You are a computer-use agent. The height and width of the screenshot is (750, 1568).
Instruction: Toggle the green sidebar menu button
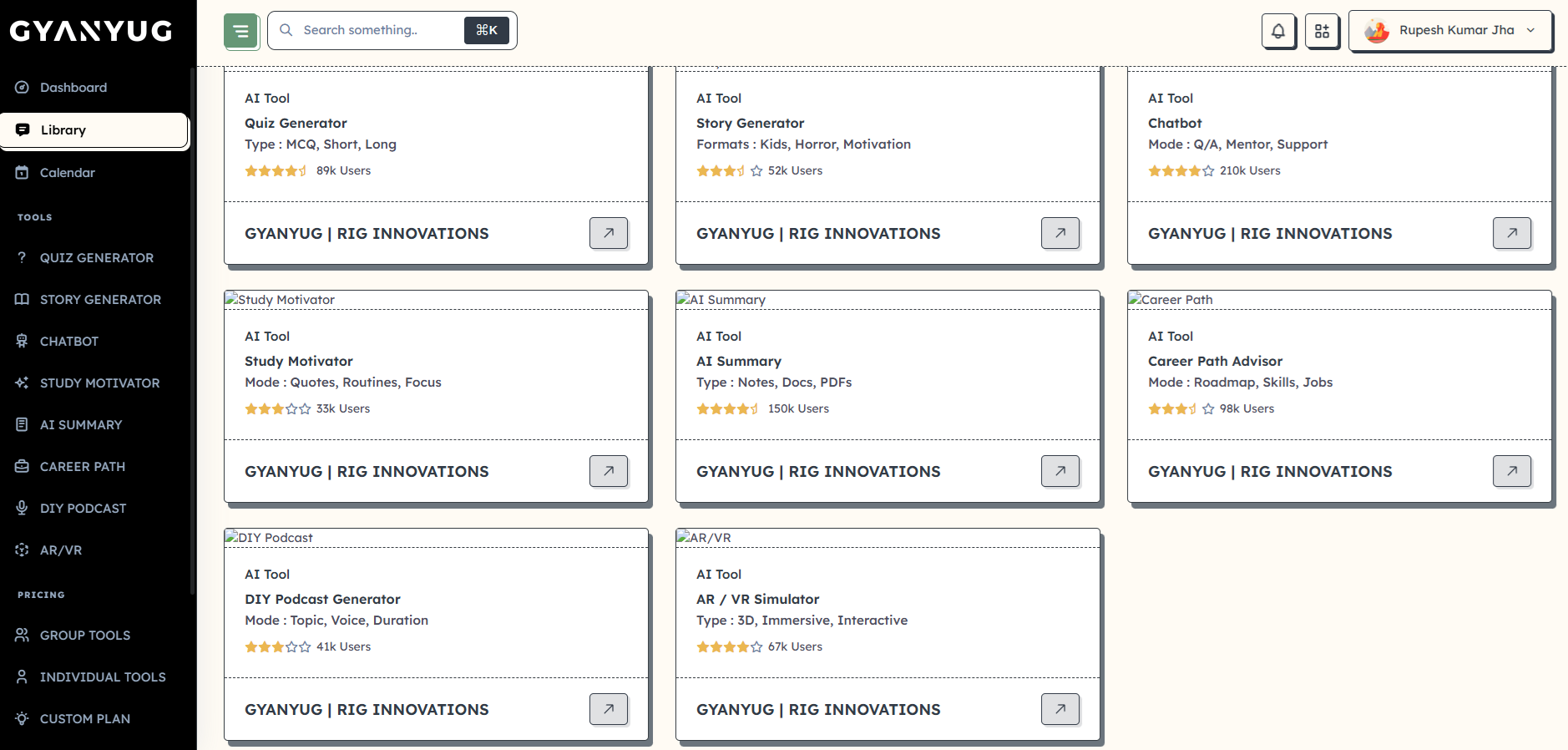click(x=240, y=32)
